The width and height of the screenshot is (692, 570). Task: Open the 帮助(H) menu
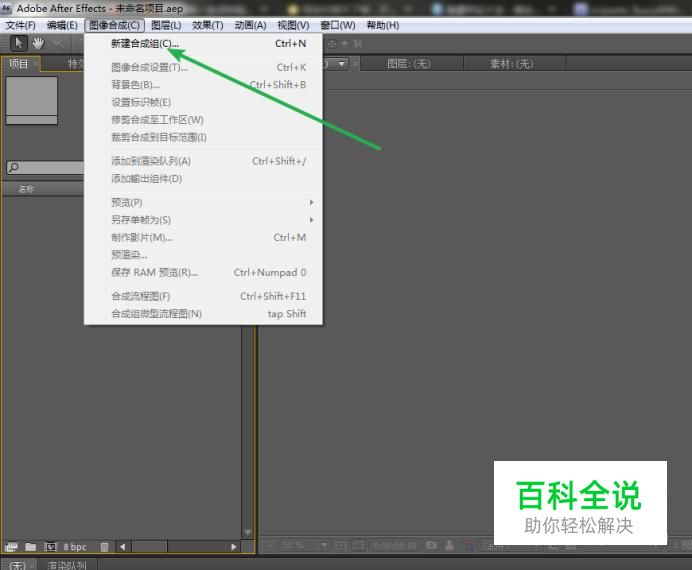pos(383,26)
